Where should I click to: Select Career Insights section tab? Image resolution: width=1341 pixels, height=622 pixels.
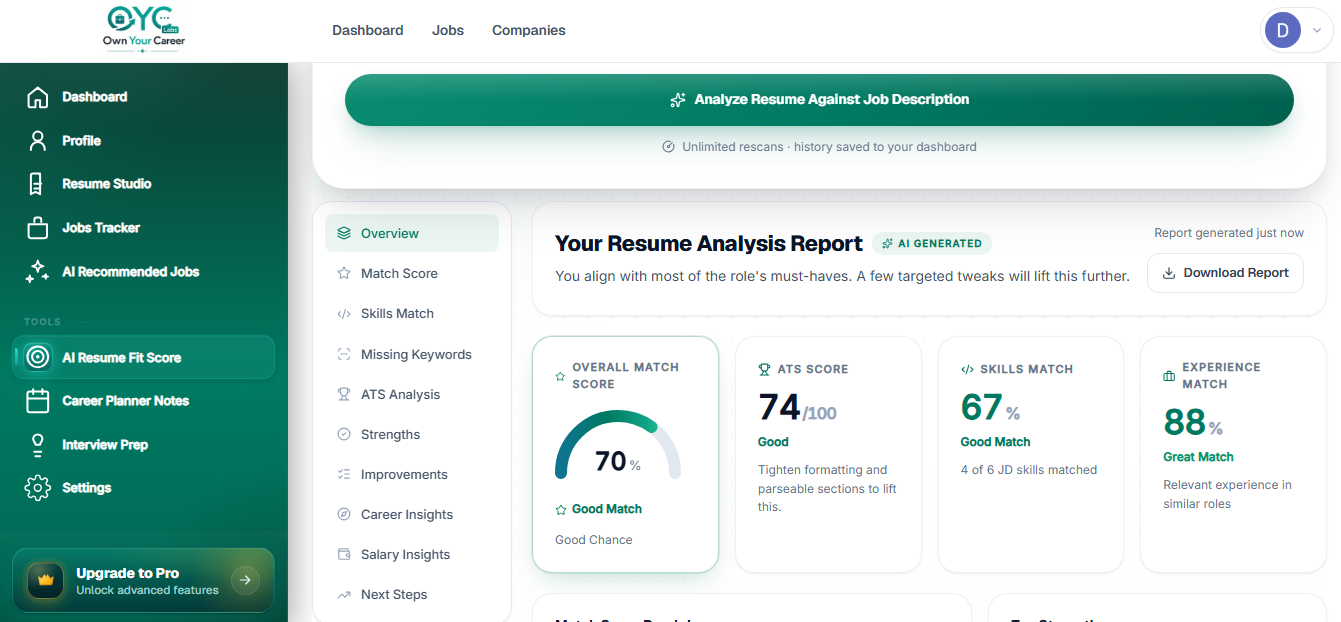[x=412, y=514]
